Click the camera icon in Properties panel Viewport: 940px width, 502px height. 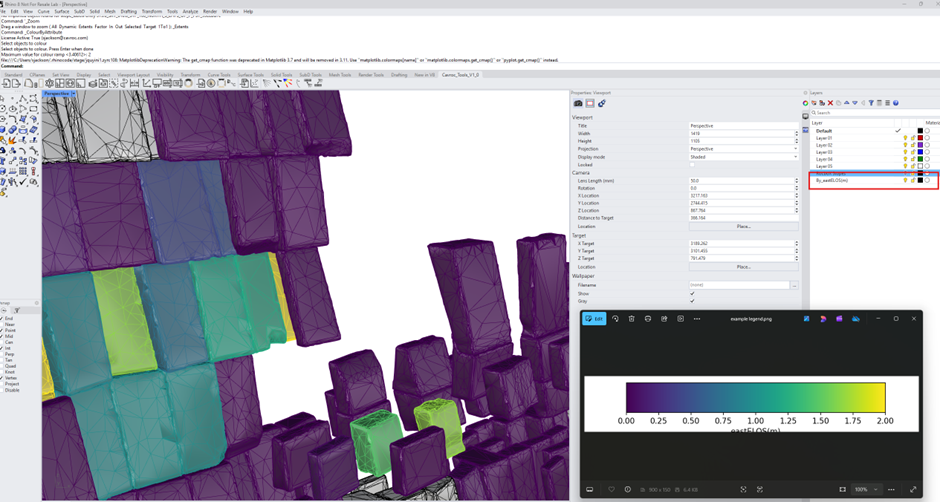(x=578, y=103)
